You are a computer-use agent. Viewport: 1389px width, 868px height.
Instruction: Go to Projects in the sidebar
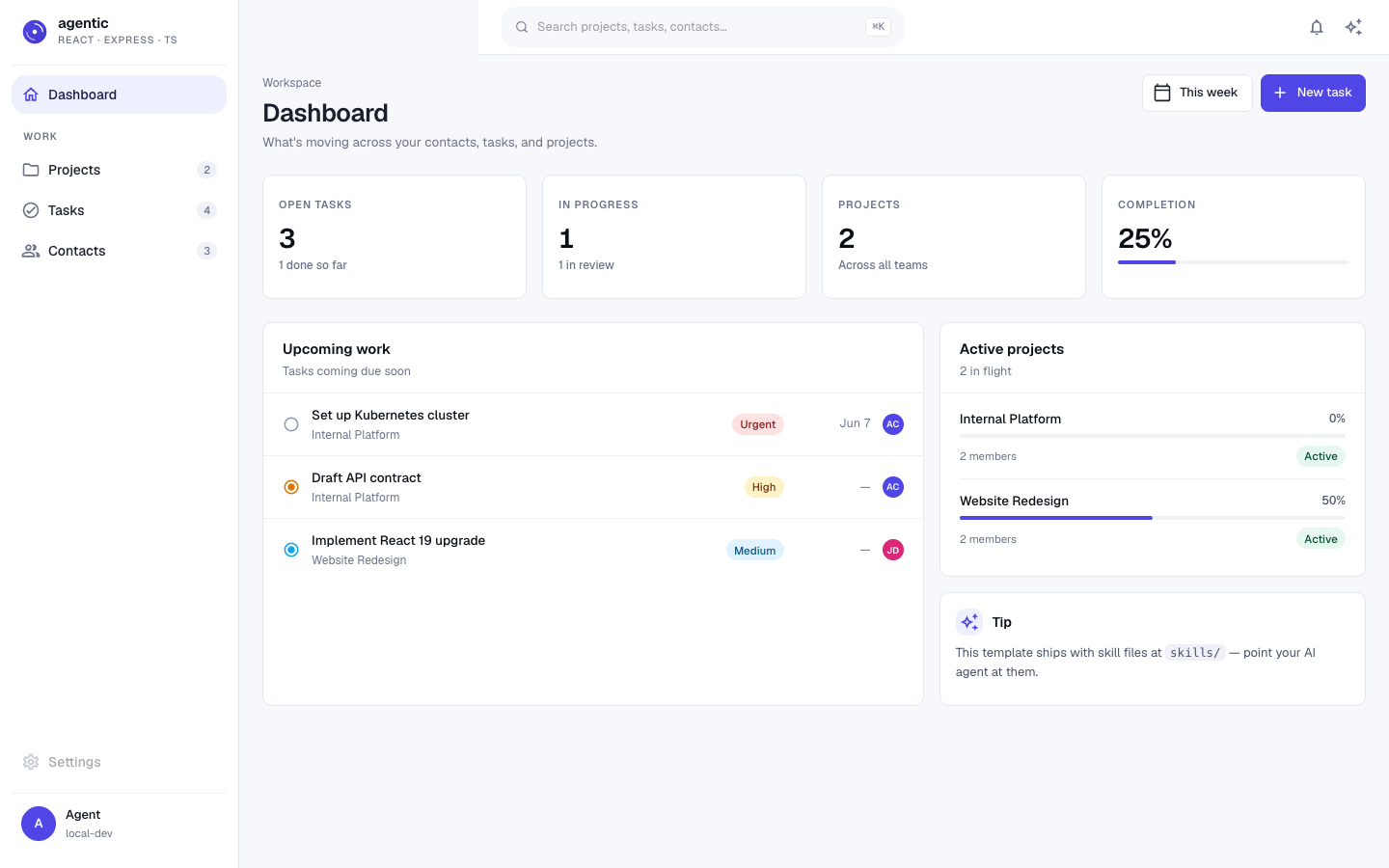pyautogui.click(x=119, y=170)
